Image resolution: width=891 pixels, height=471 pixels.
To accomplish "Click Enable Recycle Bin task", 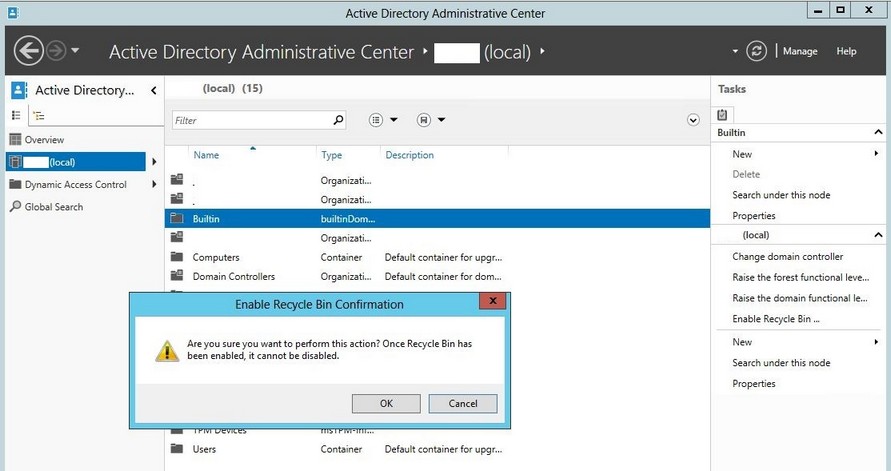I will point(776,319).
